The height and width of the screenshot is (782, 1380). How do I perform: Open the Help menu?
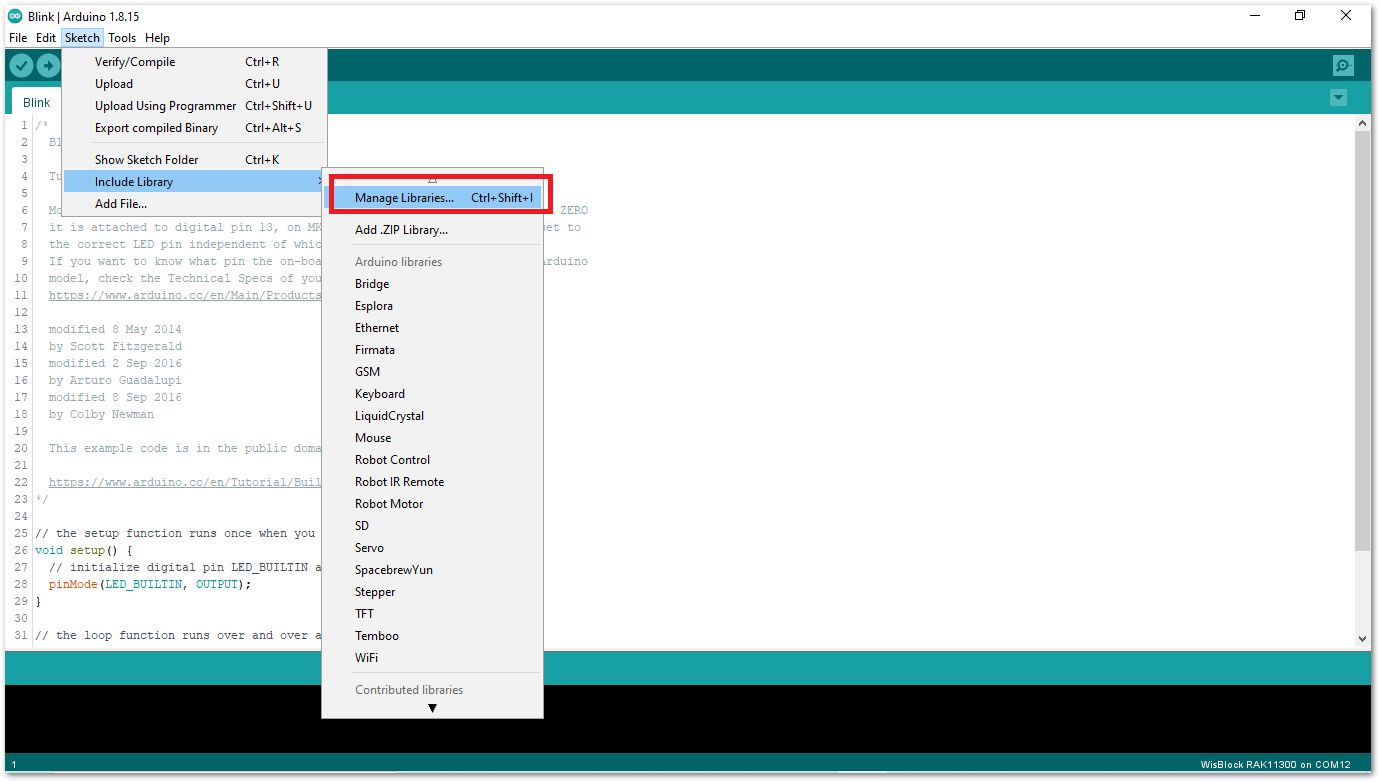(157, 38)
